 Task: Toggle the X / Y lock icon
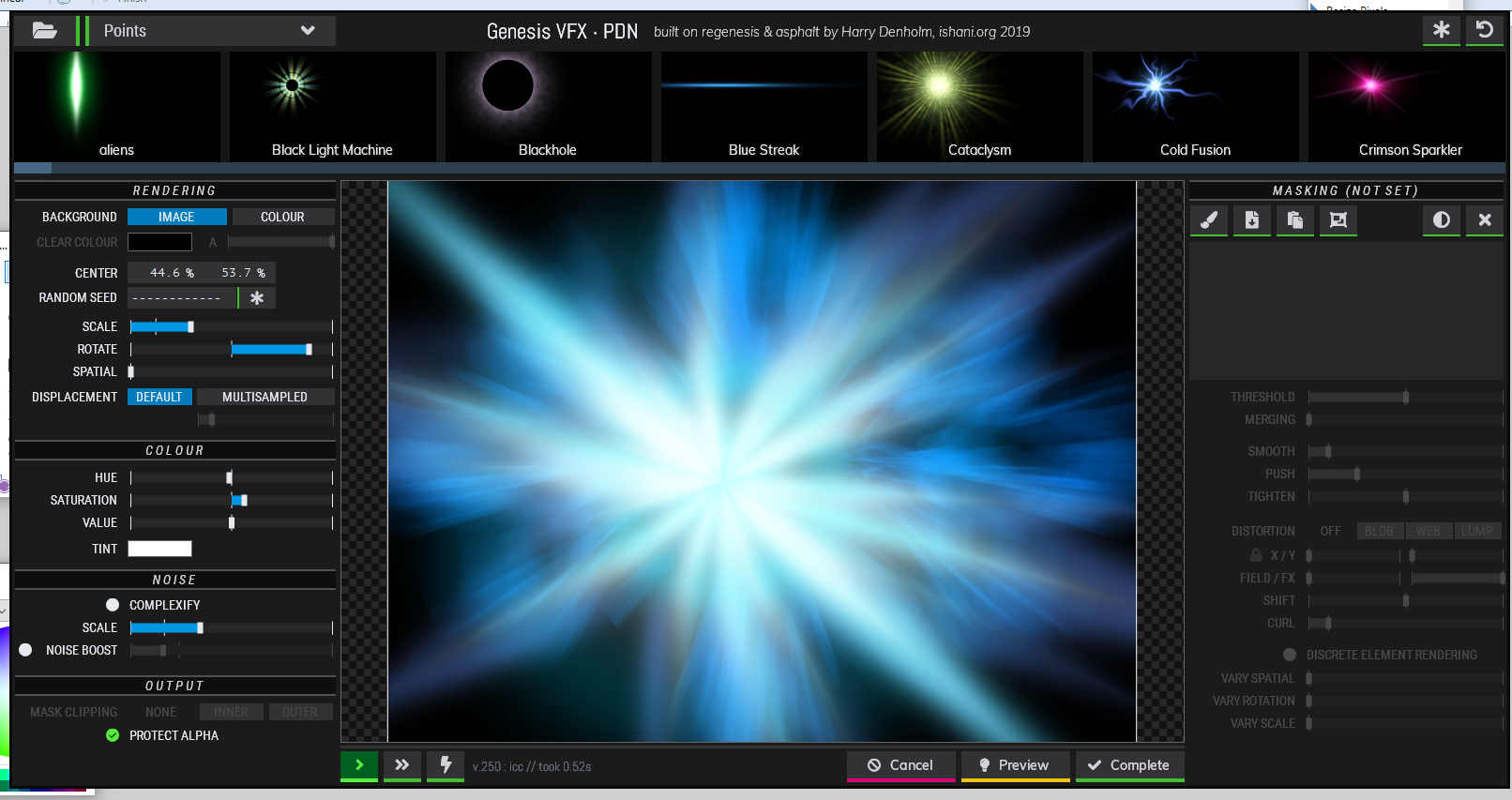point(1256,555)
